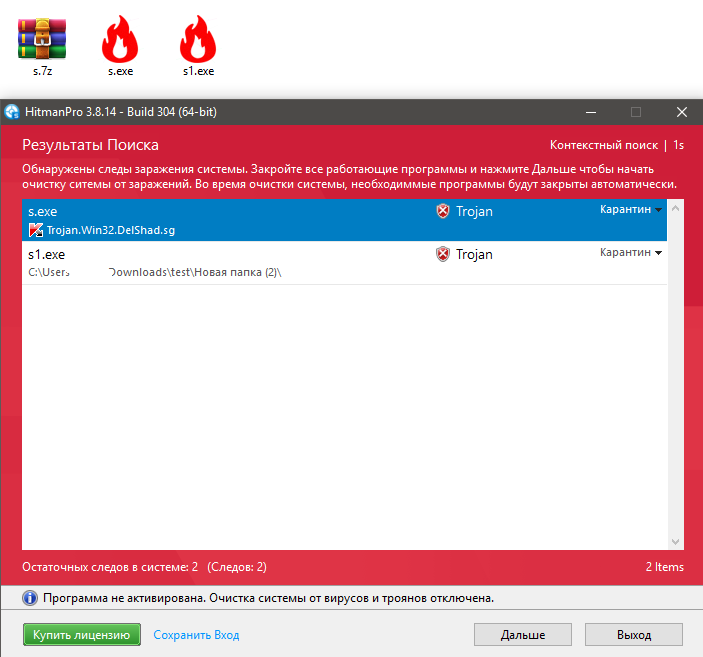Click the Контекстный поиск label
The width and height of the screenshot is (703, 657).
point(604,145)
